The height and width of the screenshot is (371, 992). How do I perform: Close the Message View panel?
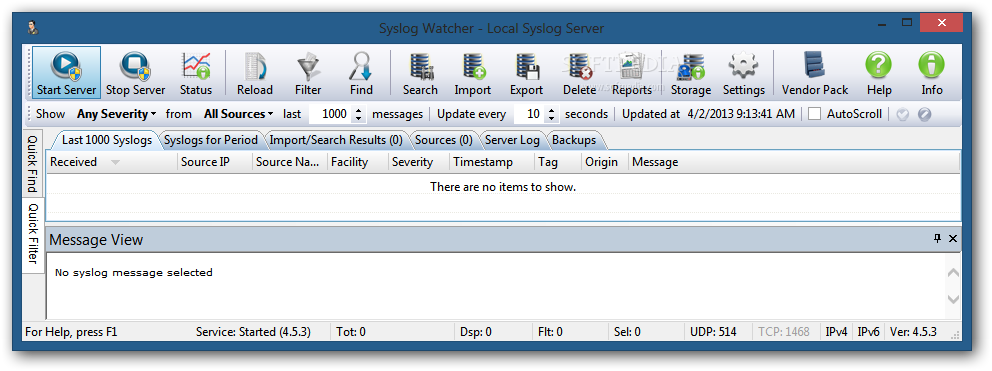[953, 239]
